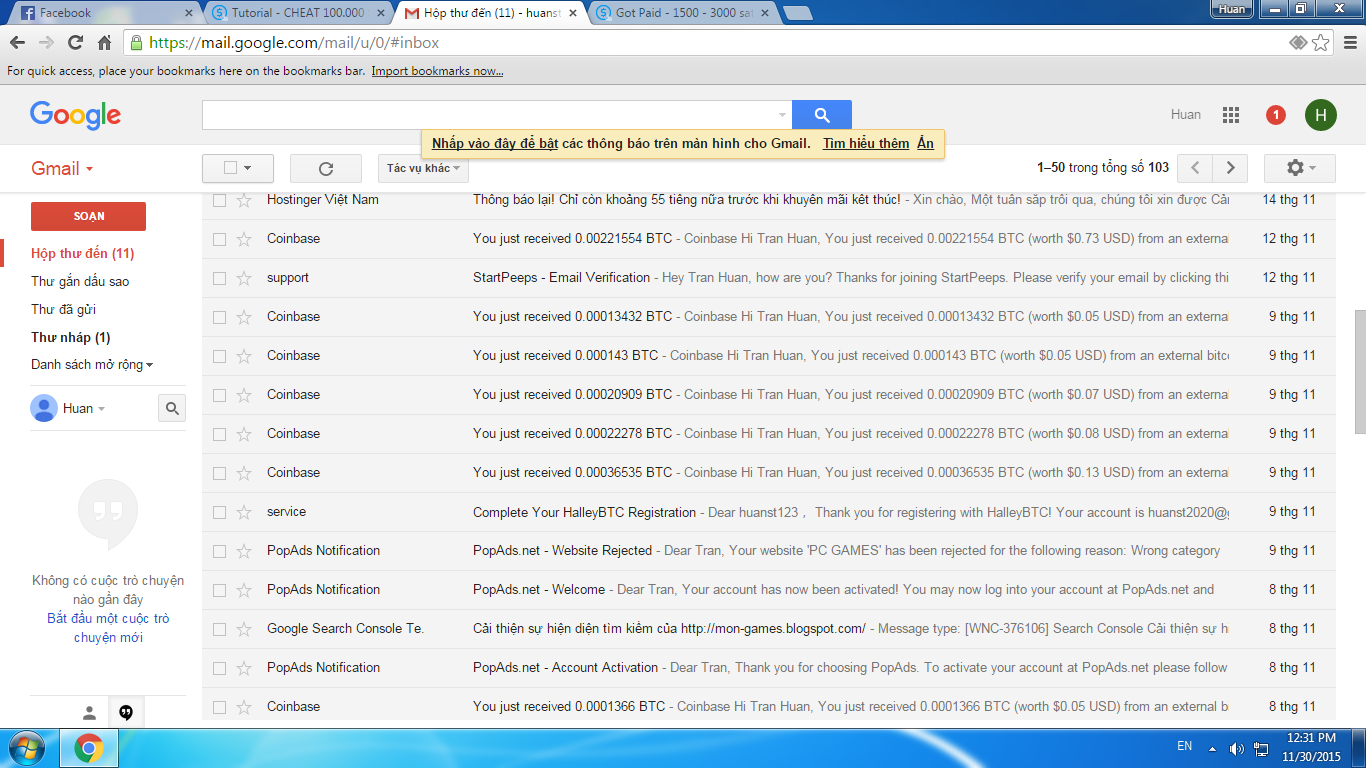
Task: Click the taskbar volume speaker icon
Action: [x=1237, y=748]
